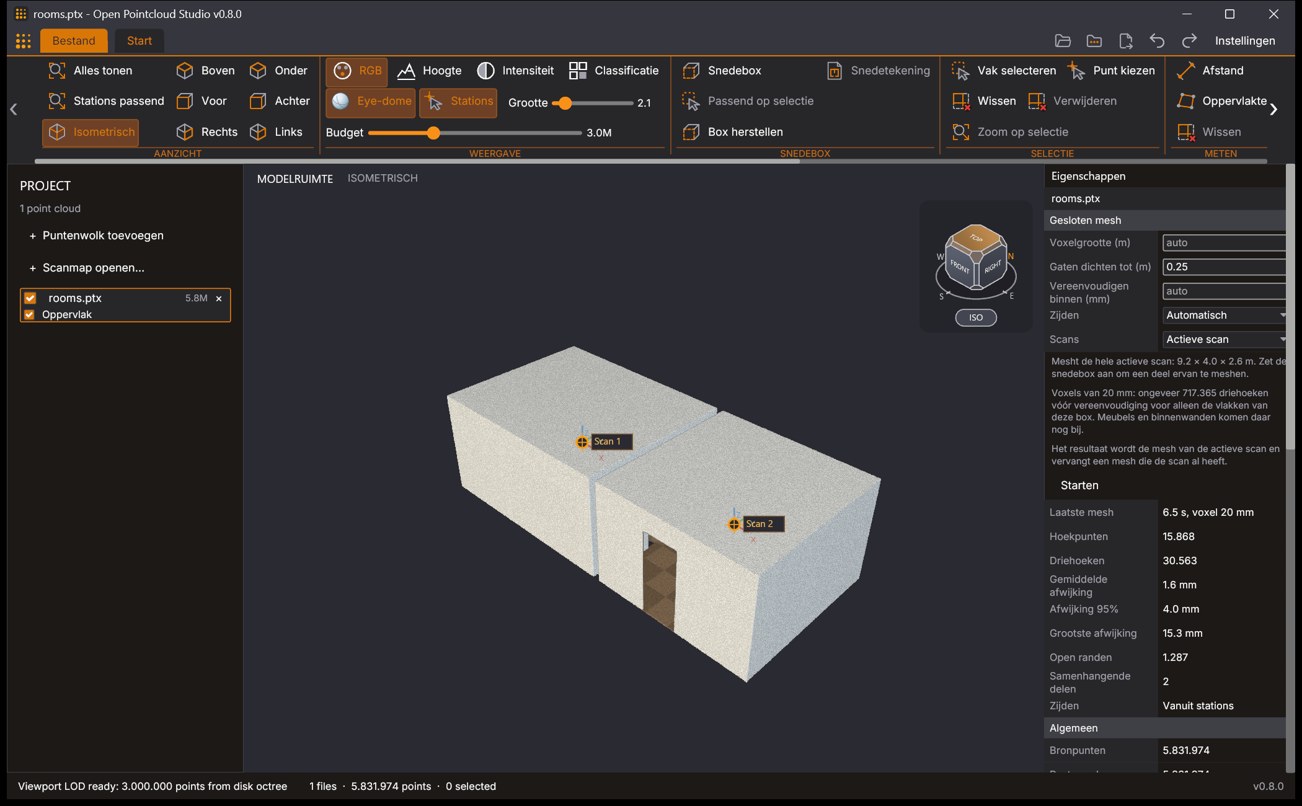Toggle the Eye-dome lighting button
Screen dimensions: 1302x806
(x=371, y=101)
